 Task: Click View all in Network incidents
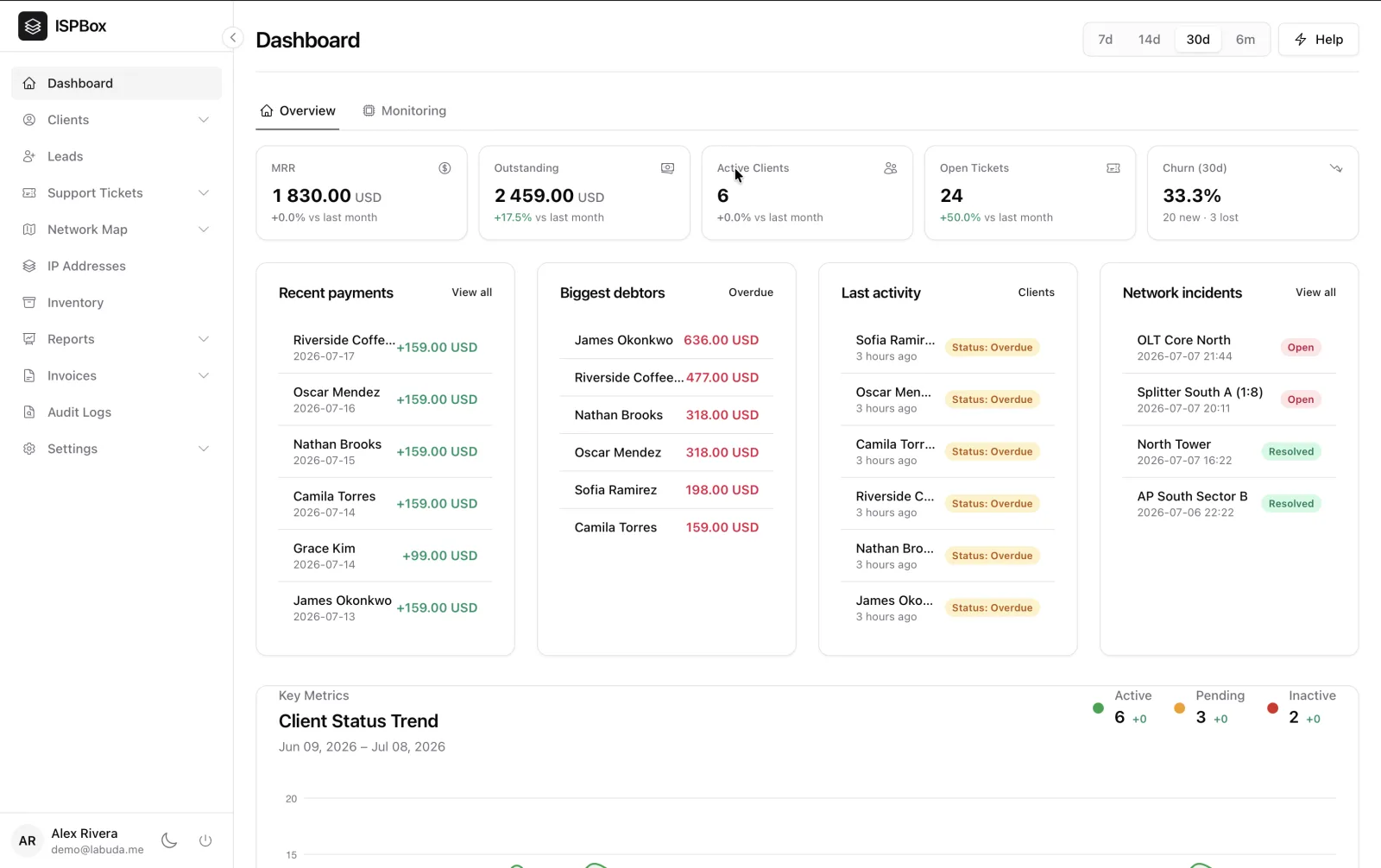tap(1315, 292)
